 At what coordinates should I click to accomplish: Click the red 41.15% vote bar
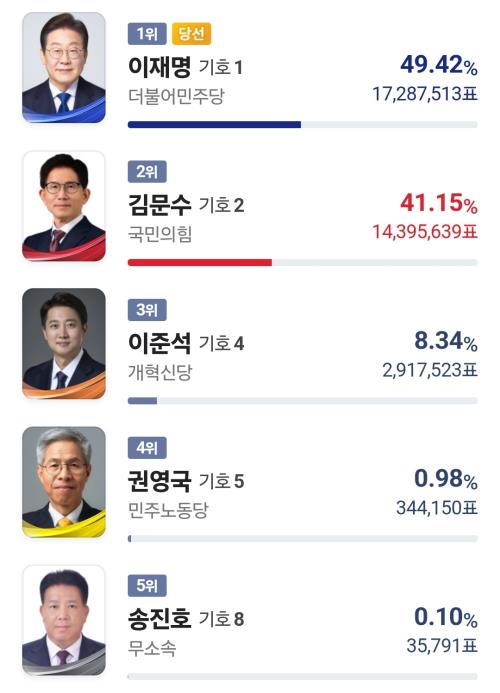tap(200, 263)
